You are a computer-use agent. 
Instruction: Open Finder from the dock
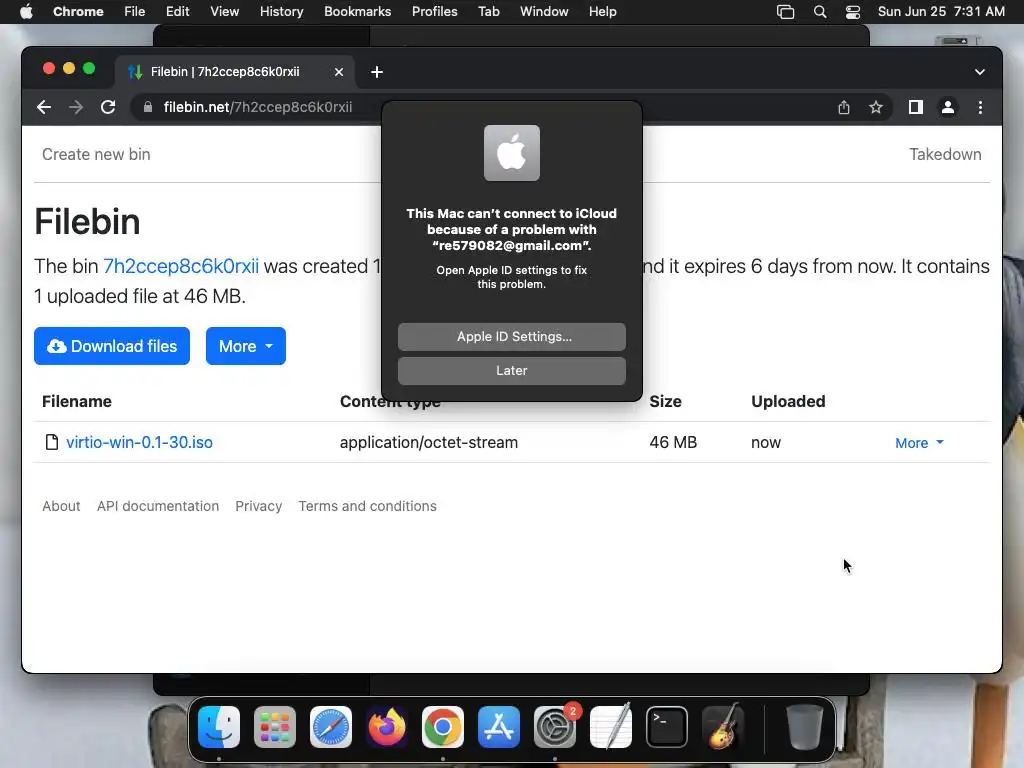click(x=219, y=726)
